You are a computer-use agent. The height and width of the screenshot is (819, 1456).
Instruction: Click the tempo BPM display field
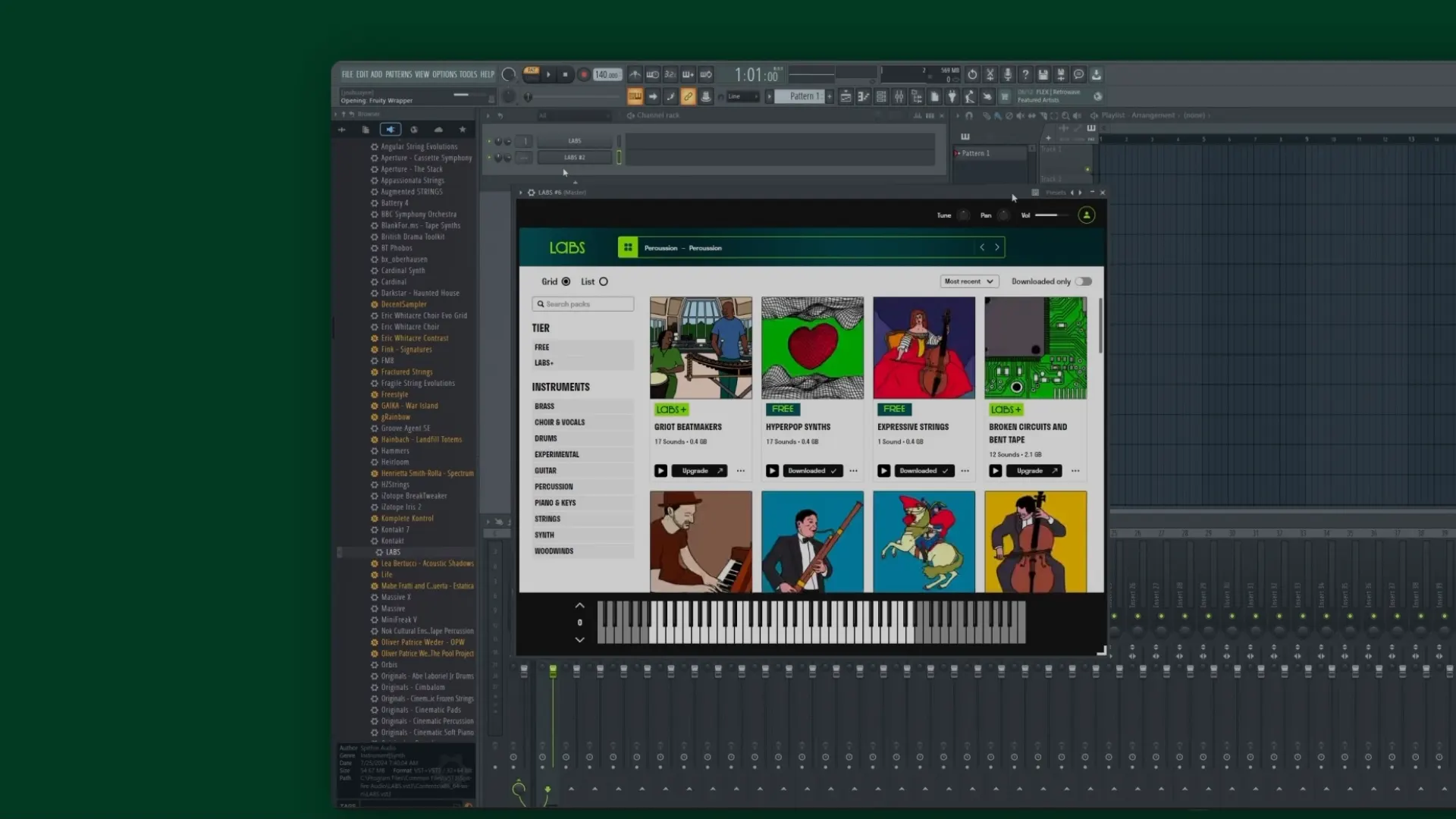pyautogui.click(x=607, y=74)
